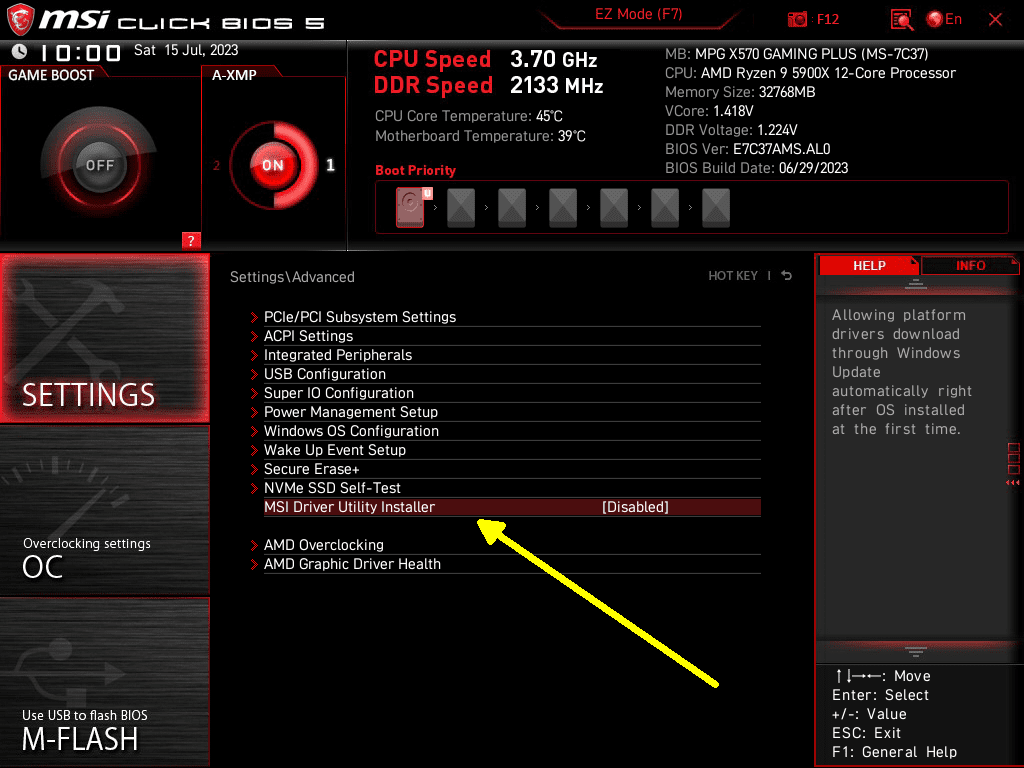Click the 10:00 time display
The height and width of the screenshot is (768, 1024).
coord(80,52)
